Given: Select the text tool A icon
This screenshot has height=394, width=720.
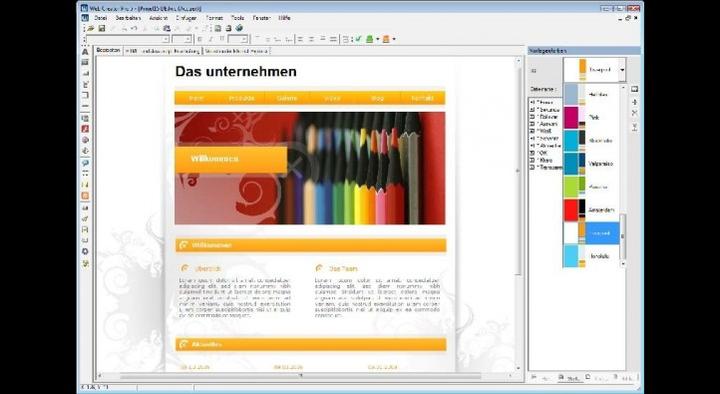Looking at the screenshot, I should tap(85, 52).
